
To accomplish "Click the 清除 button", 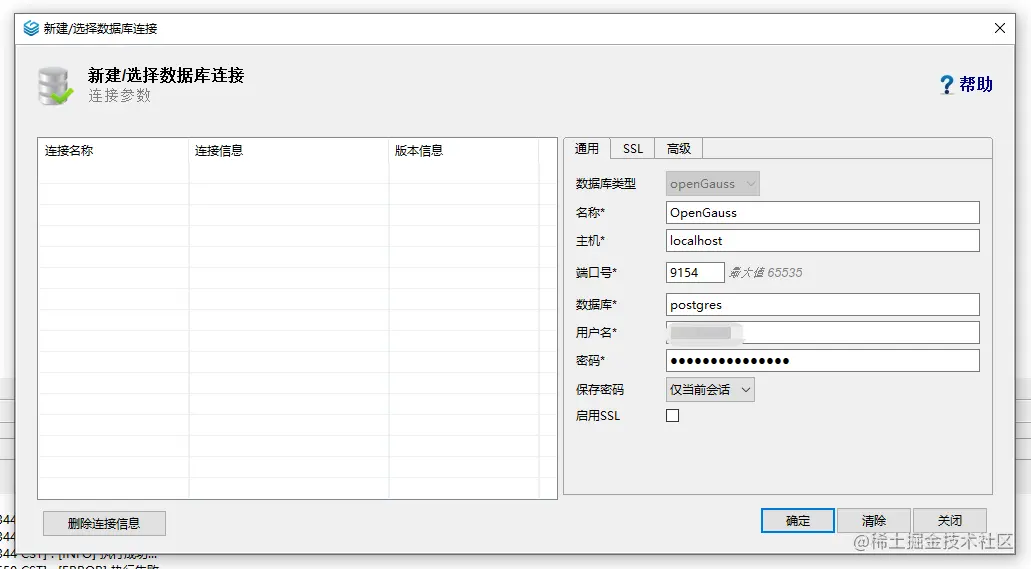I will point(874,520).
